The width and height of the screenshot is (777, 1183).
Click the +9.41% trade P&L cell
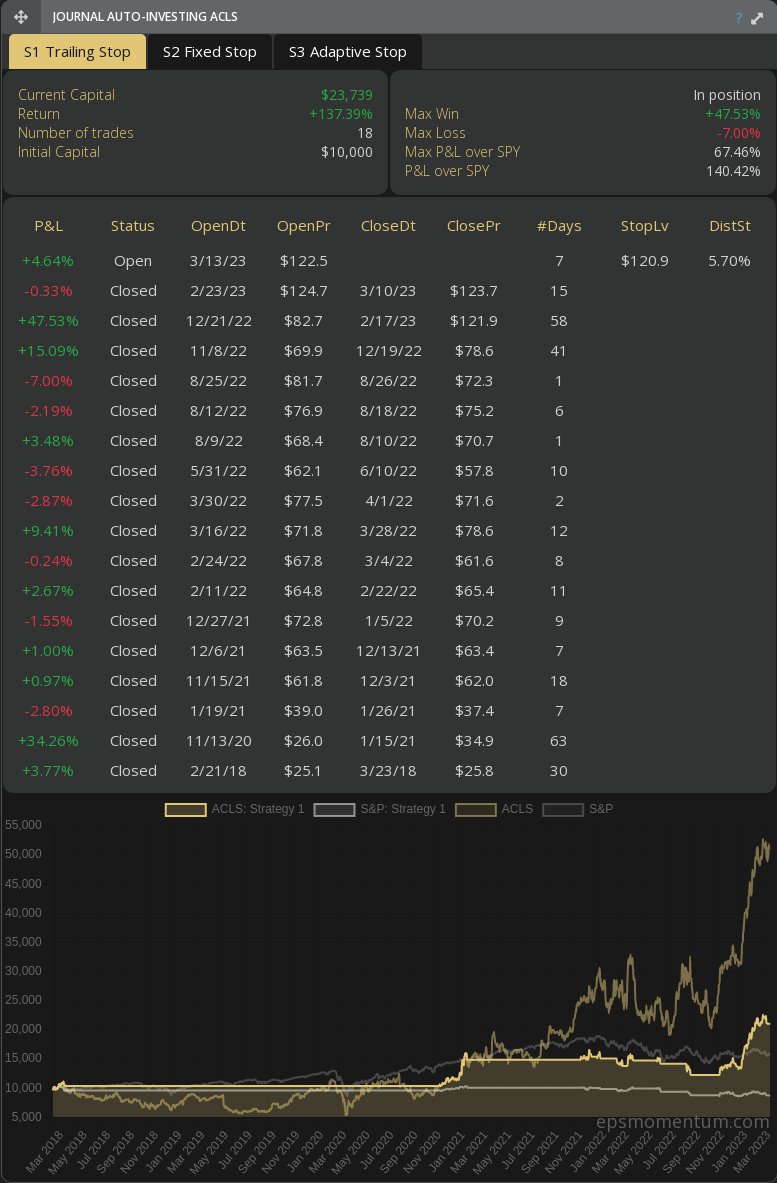(48, 531)
